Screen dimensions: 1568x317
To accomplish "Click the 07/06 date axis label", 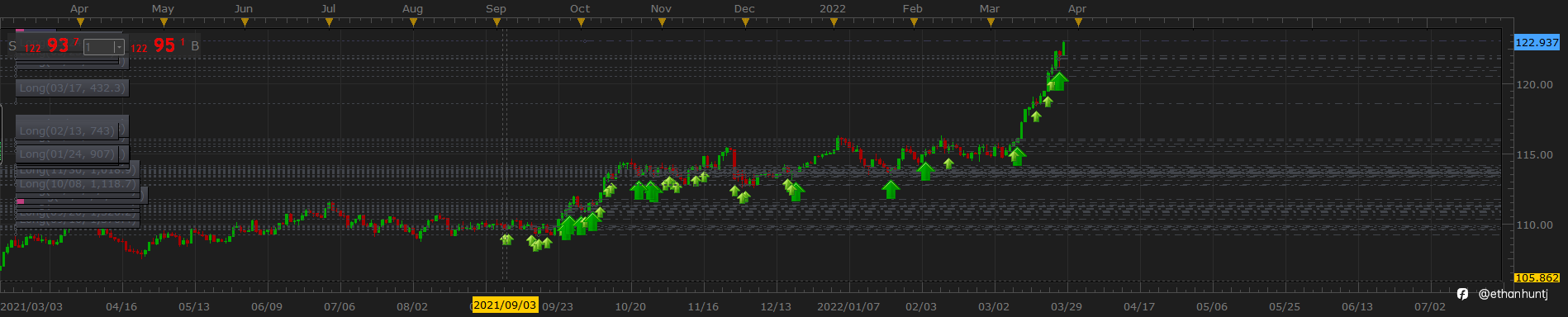I will (340, 306).
